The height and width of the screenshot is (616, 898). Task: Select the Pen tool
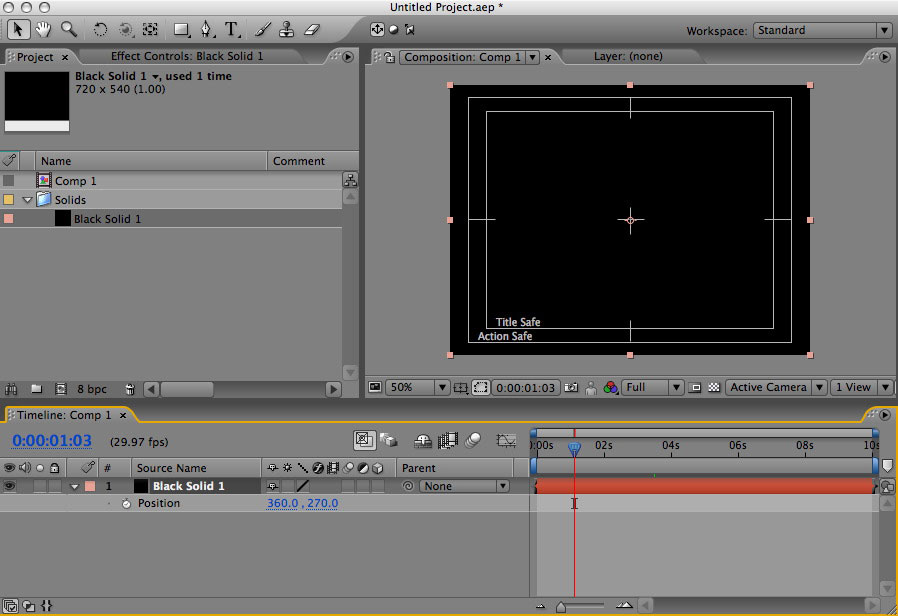(207, 29)
